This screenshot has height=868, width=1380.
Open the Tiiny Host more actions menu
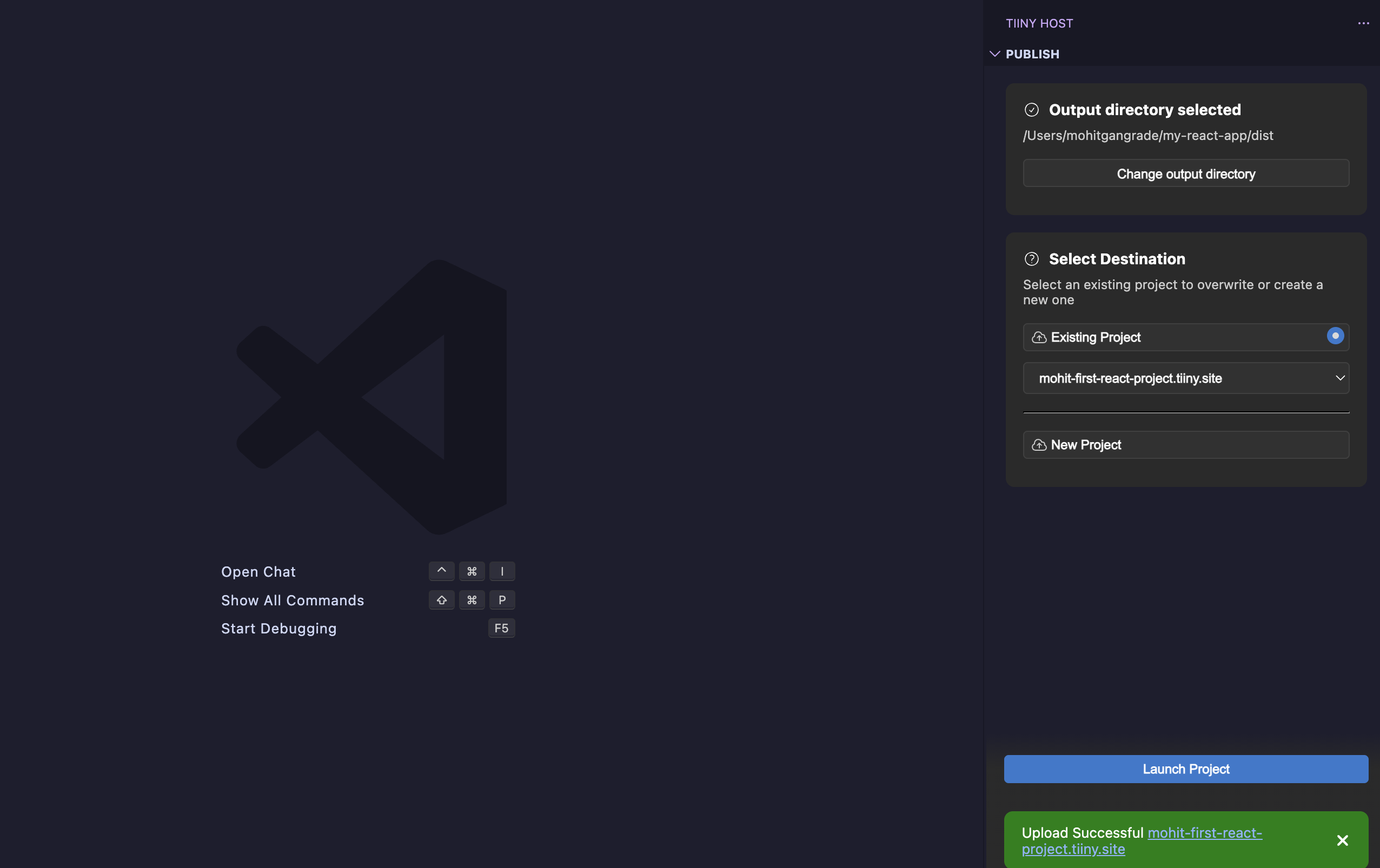click(x=1363, y=23)
